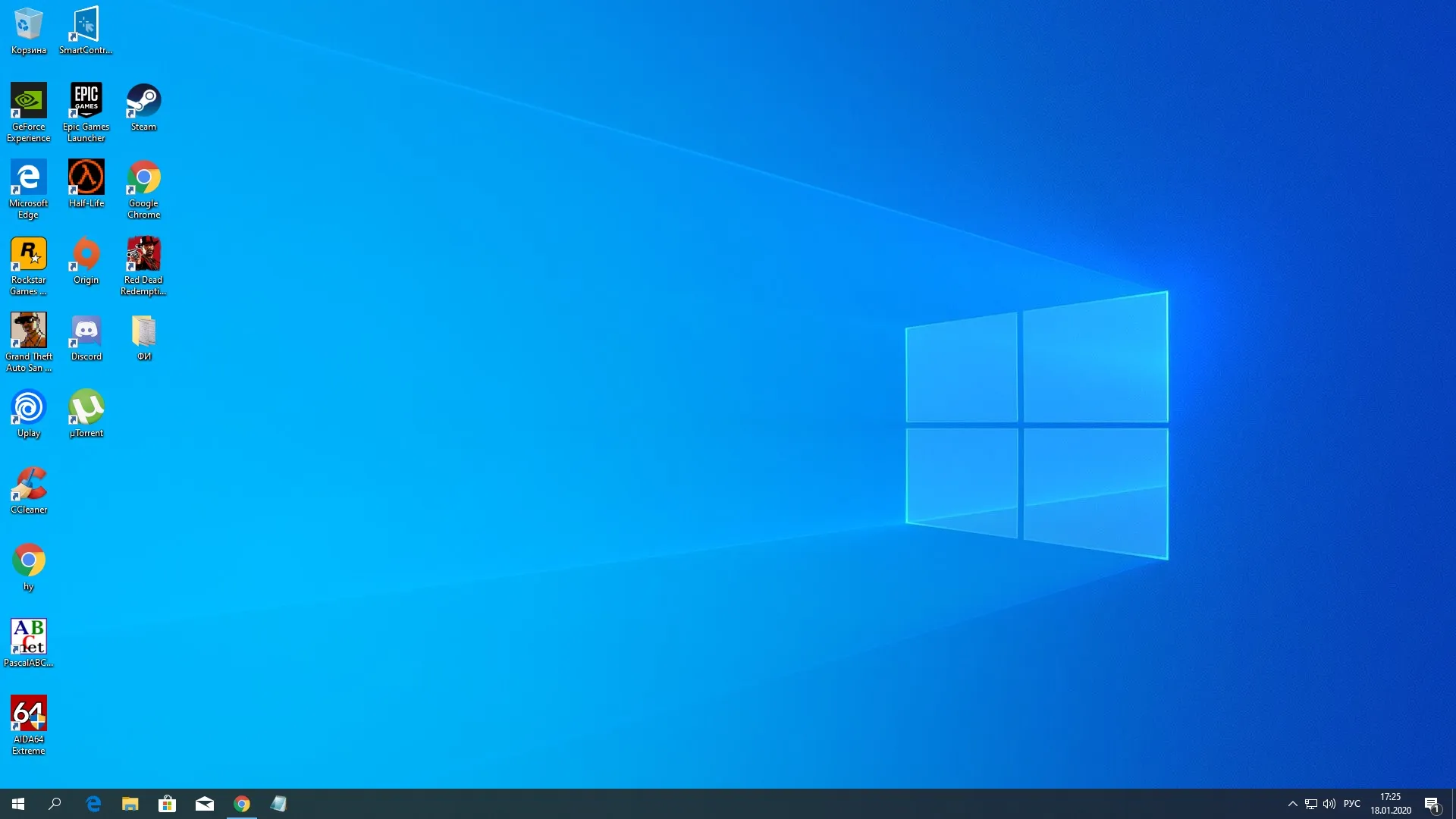Select the Grand Theft Auto San shortcut
The width and height of the screenshot is (1456, 819).
pyautogui.click(x=28, y=342)
